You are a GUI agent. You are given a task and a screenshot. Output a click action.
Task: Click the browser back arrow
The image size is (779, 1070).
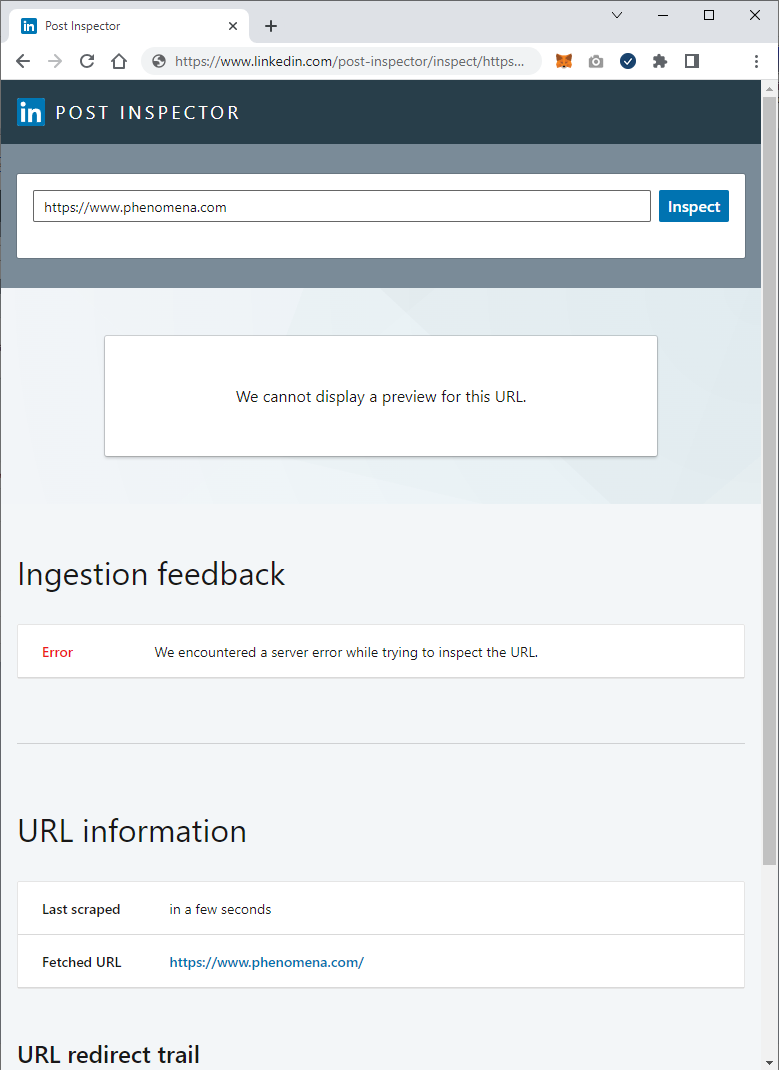(x=23, y=61)
